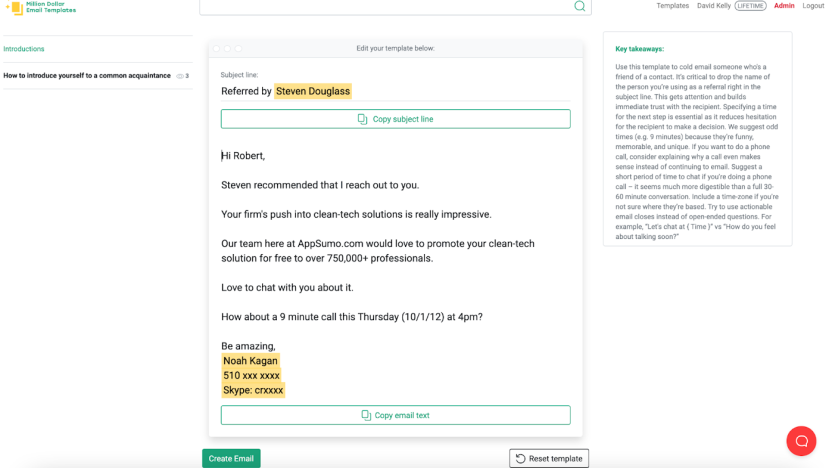Screen dimensions: 832x468
Task: Click the Key takeaways heading
Action: point(639,49)
